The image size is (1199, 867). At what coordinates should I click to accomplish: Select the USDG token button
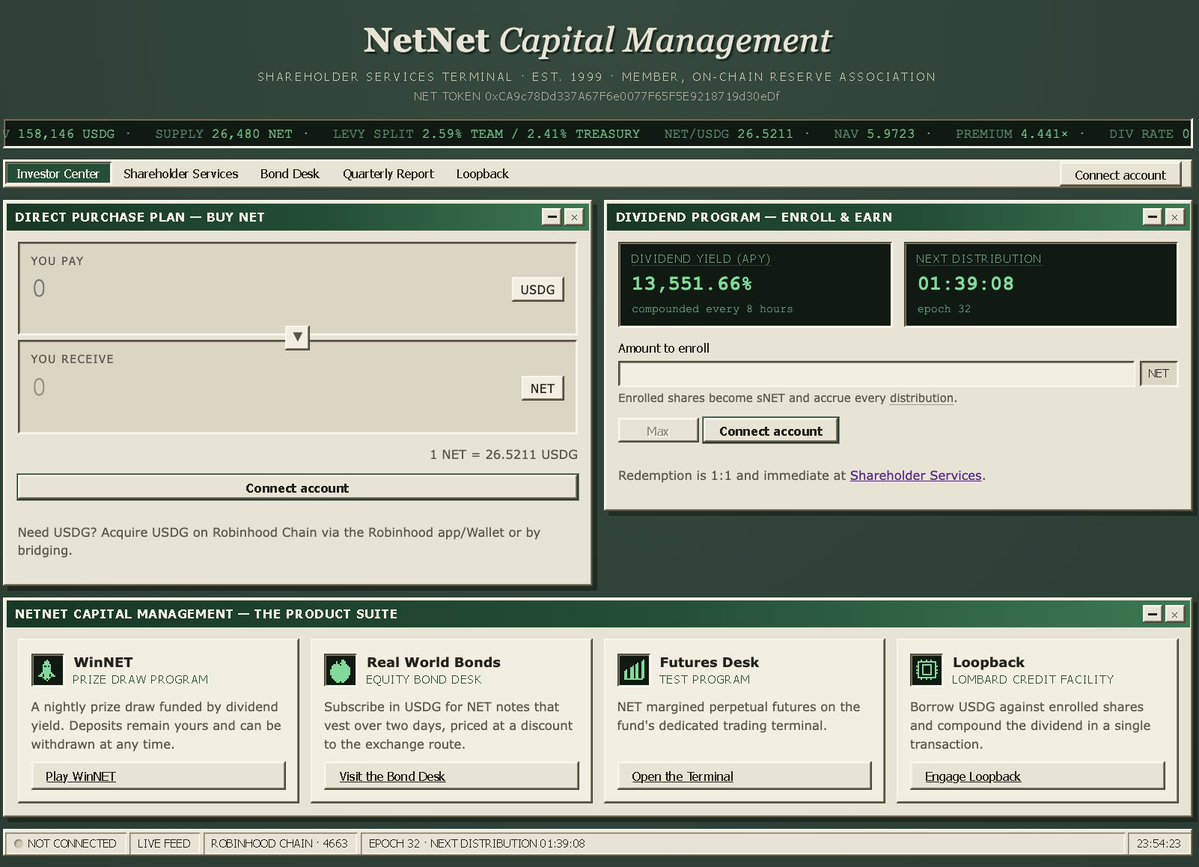click(538, 290)
